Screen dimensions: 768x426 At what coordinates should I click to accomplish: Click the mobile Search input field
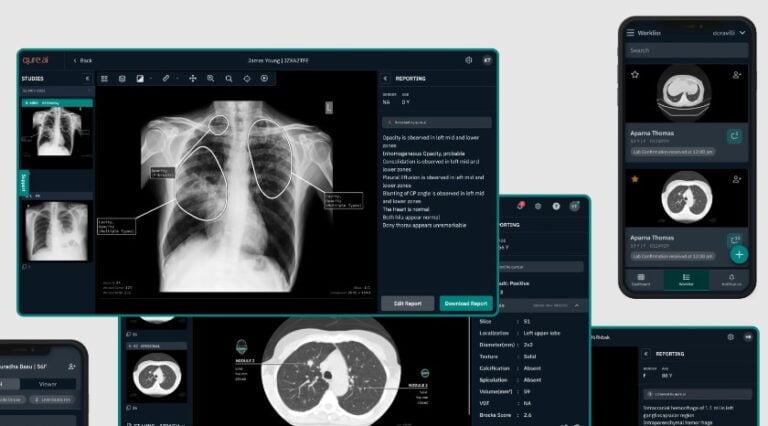(x=685, y=50)
